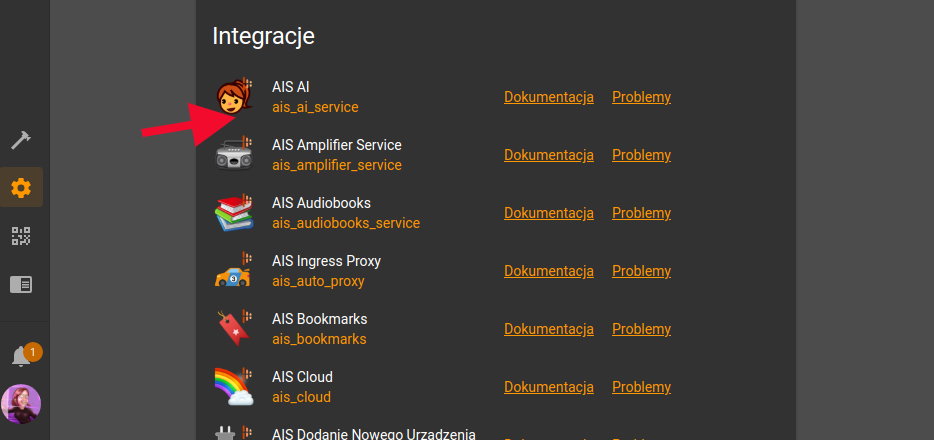Click the ais_ai_service domain text
Viewport: 934px width, 440px height.
[315, 107]
